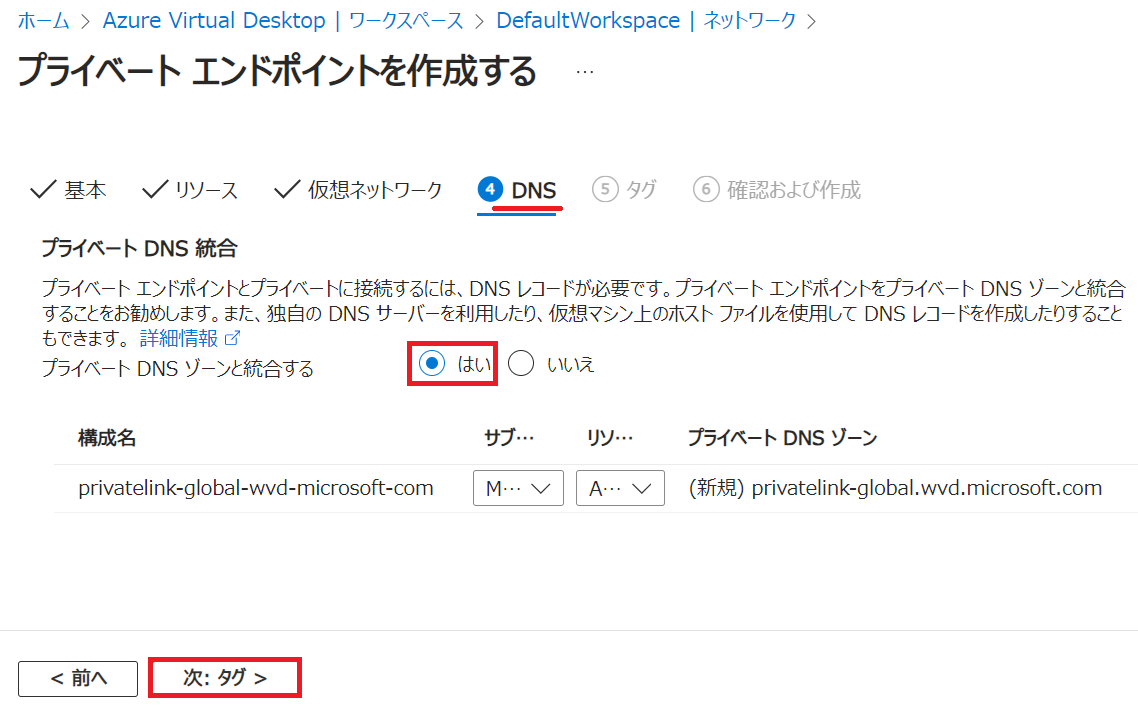Click the プライベート DNS ゾーンと統合する label

tap(178, 369)
